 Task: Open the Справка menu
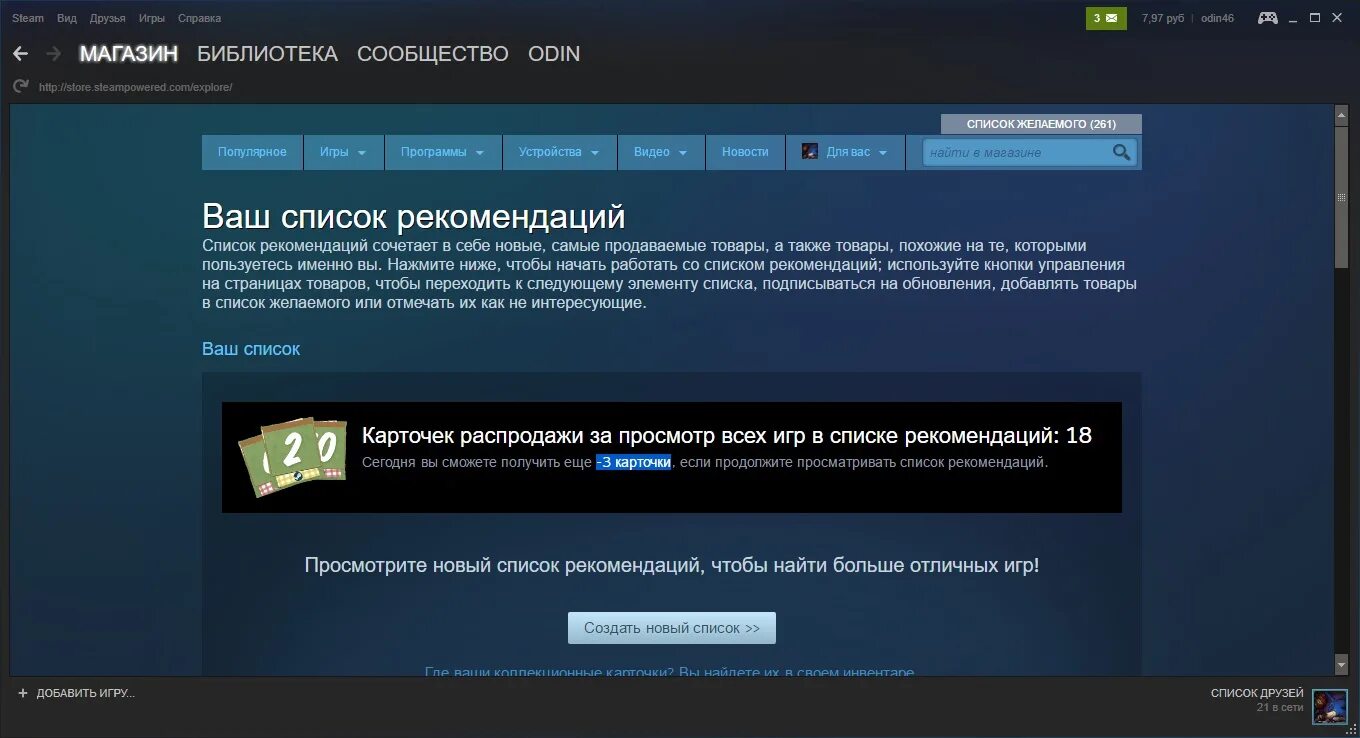tap(200, 18)
